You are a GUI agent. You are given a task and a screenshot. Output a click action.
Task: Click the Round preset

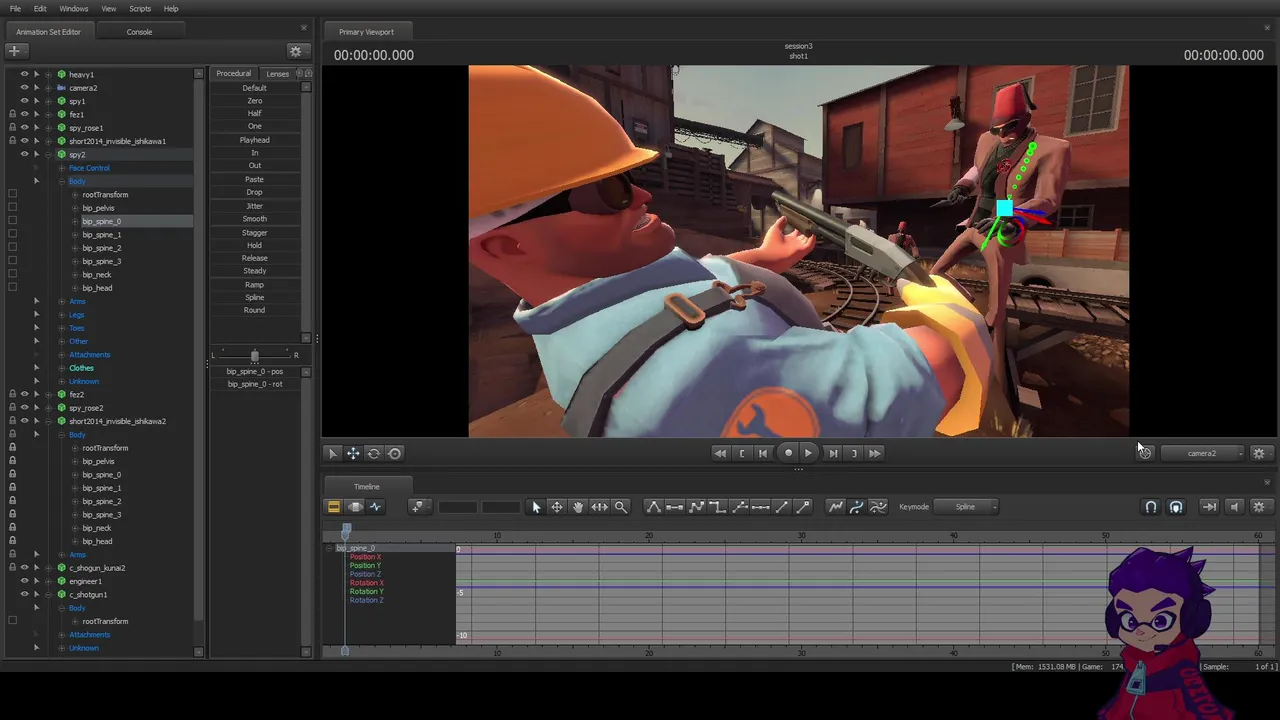[255, 310]
